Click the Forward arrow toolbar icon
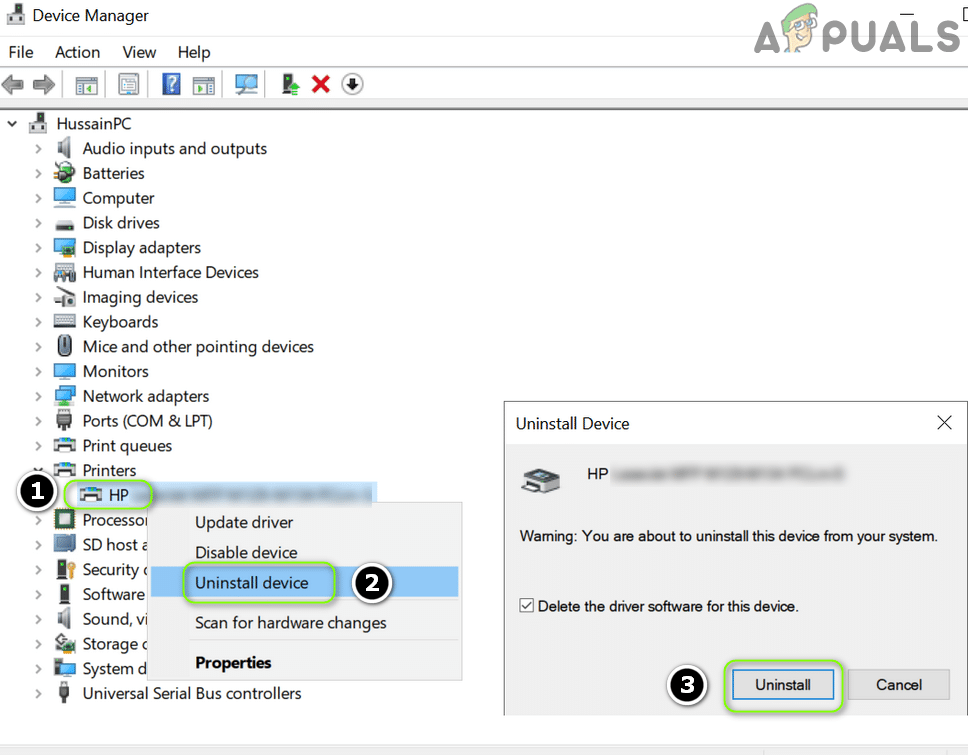Screen dimensions: 968x755 (x=44, y=84)
